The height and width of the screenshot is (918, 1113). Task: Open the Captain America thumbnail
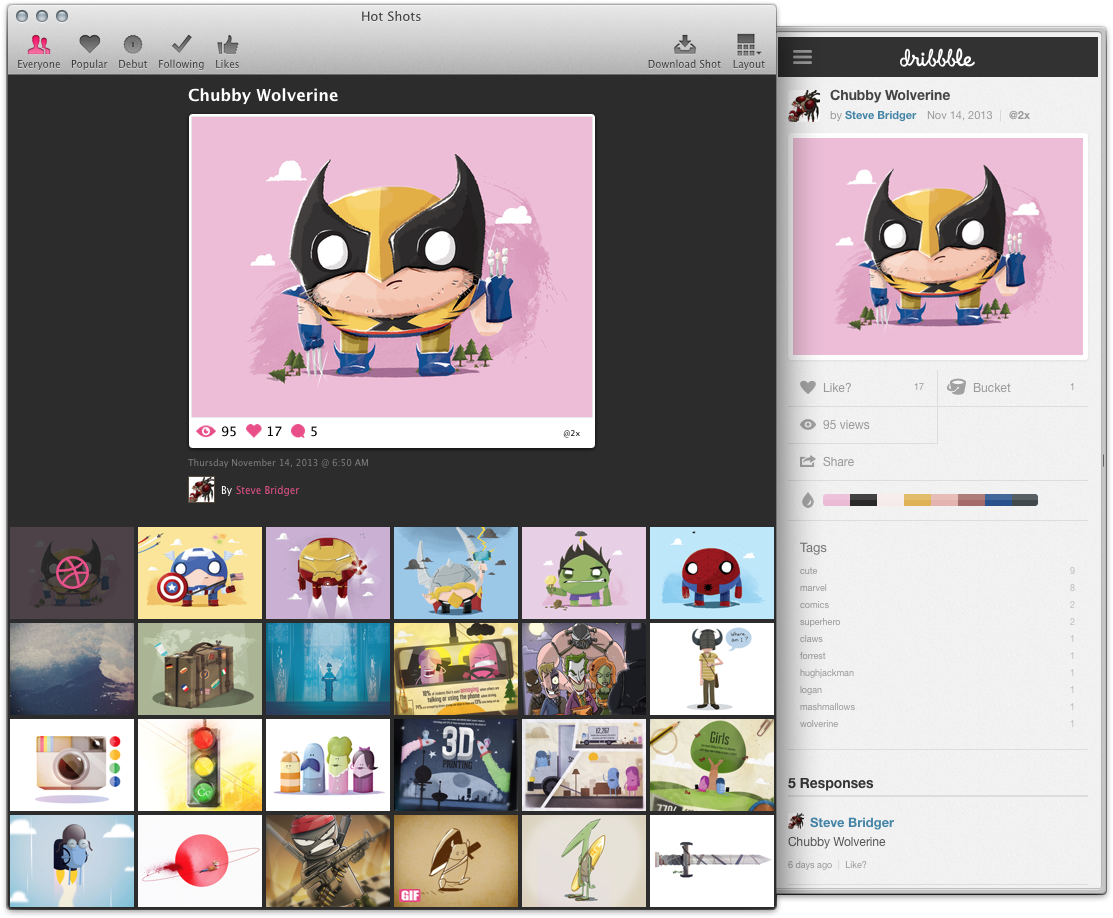pyautogui.click(x=199, y=573)
